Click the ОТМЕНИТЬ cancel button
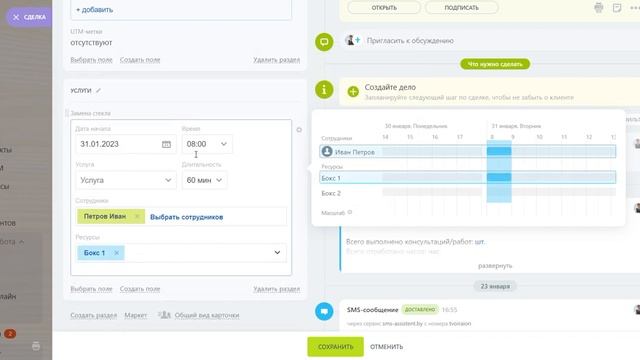This screenshot has height=360, width=640. (x=387, y=347)
